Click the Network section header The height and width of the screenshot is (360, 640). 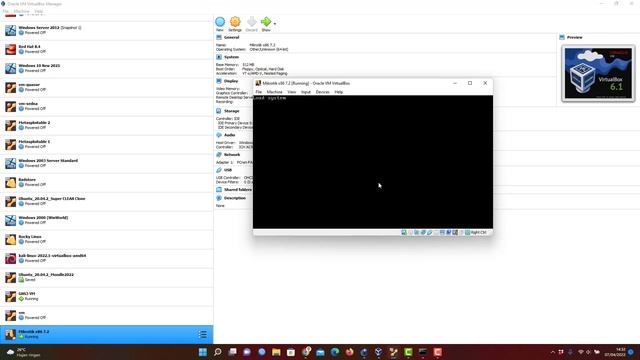232,155
